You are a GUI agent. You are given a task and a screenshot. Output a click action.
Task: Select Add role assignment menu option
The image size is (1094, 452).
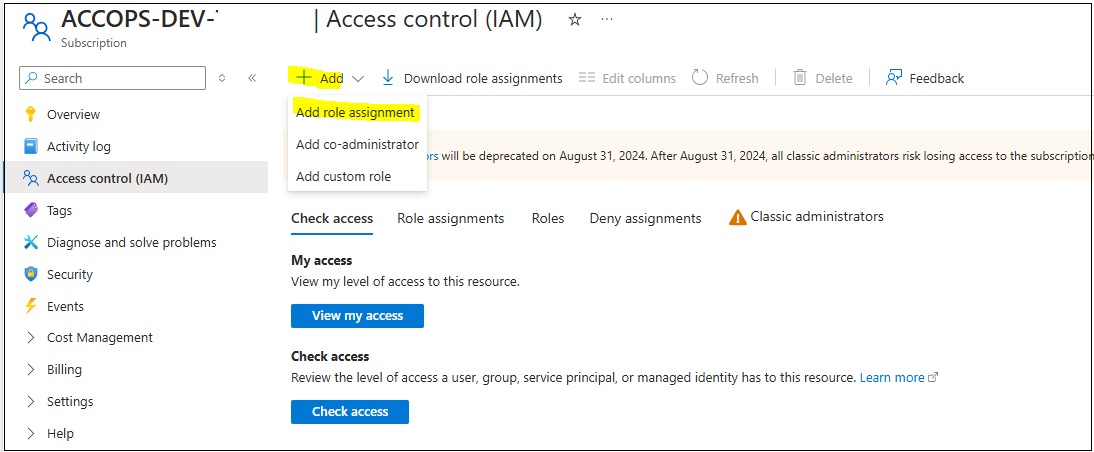coord(355,113)
